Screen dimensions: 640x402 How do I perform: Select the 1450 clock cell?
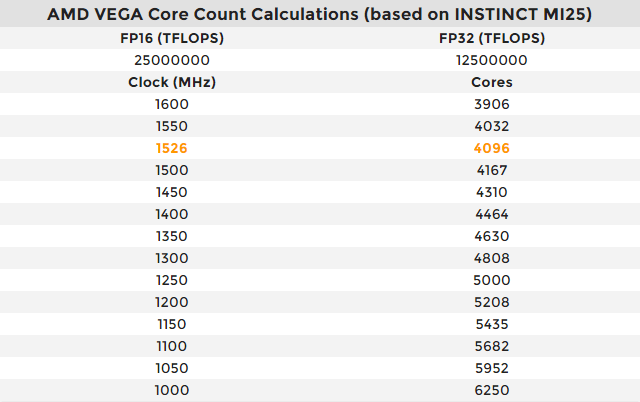point(172,192)
